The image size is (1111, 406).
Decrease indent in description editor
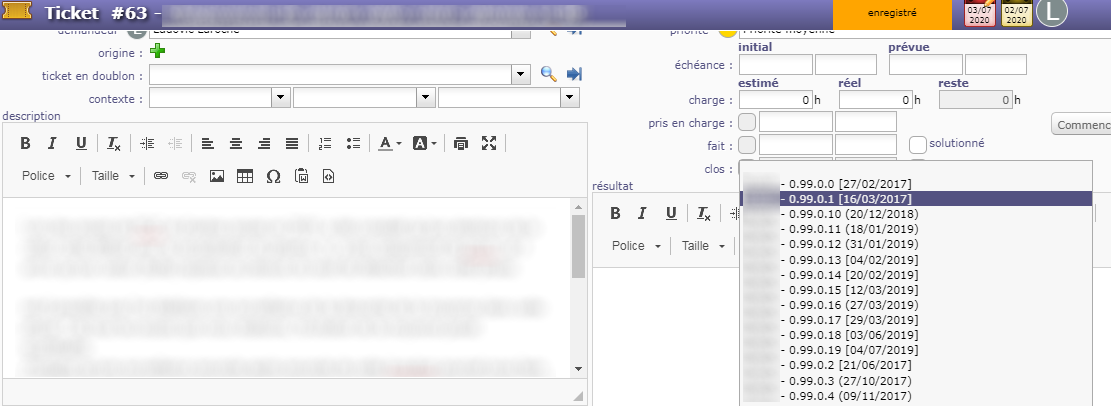click(x=175, y=143)
